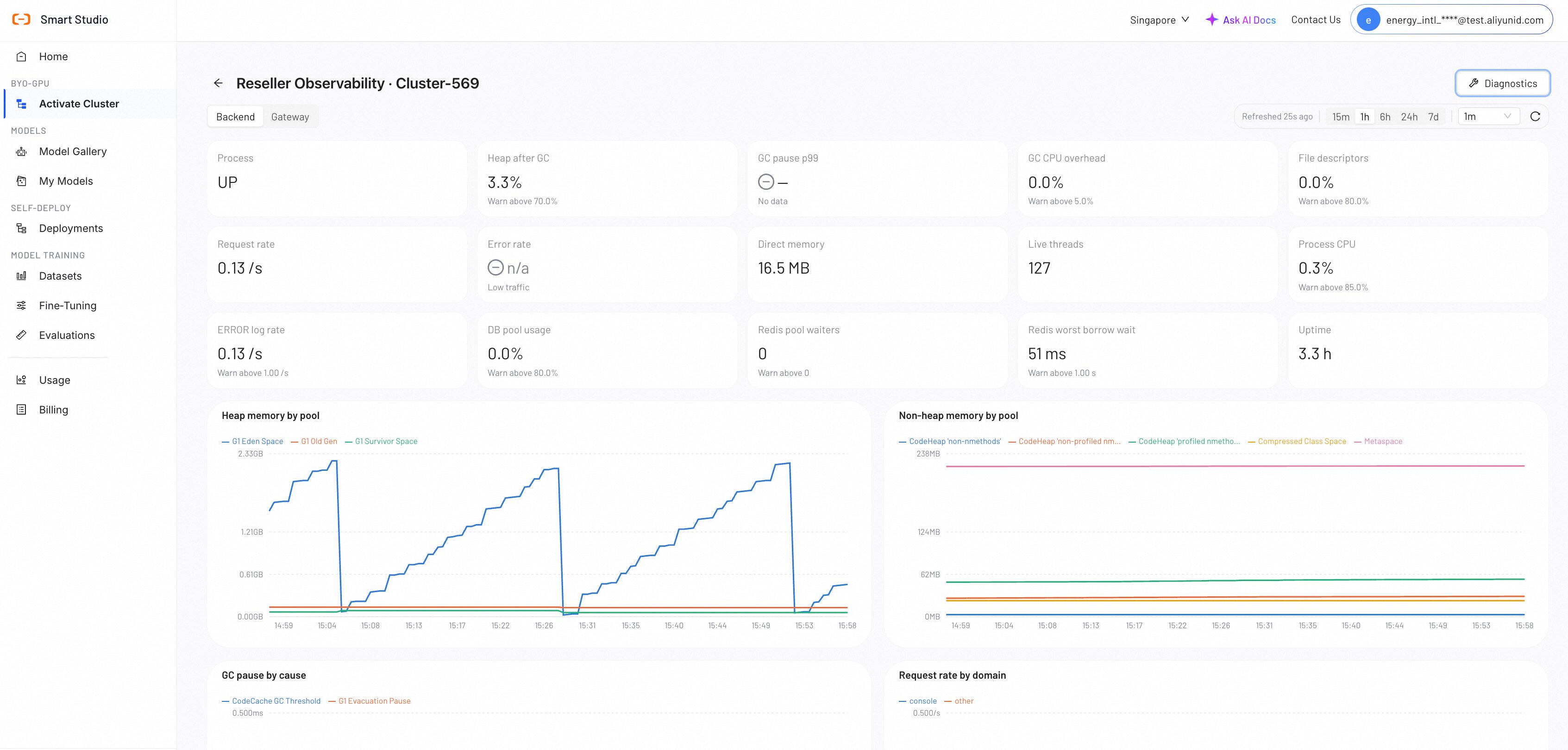This screenshot has width=1568, height=750.
Task: Open My Models sidebar icon
Action: tap(21, 181)
